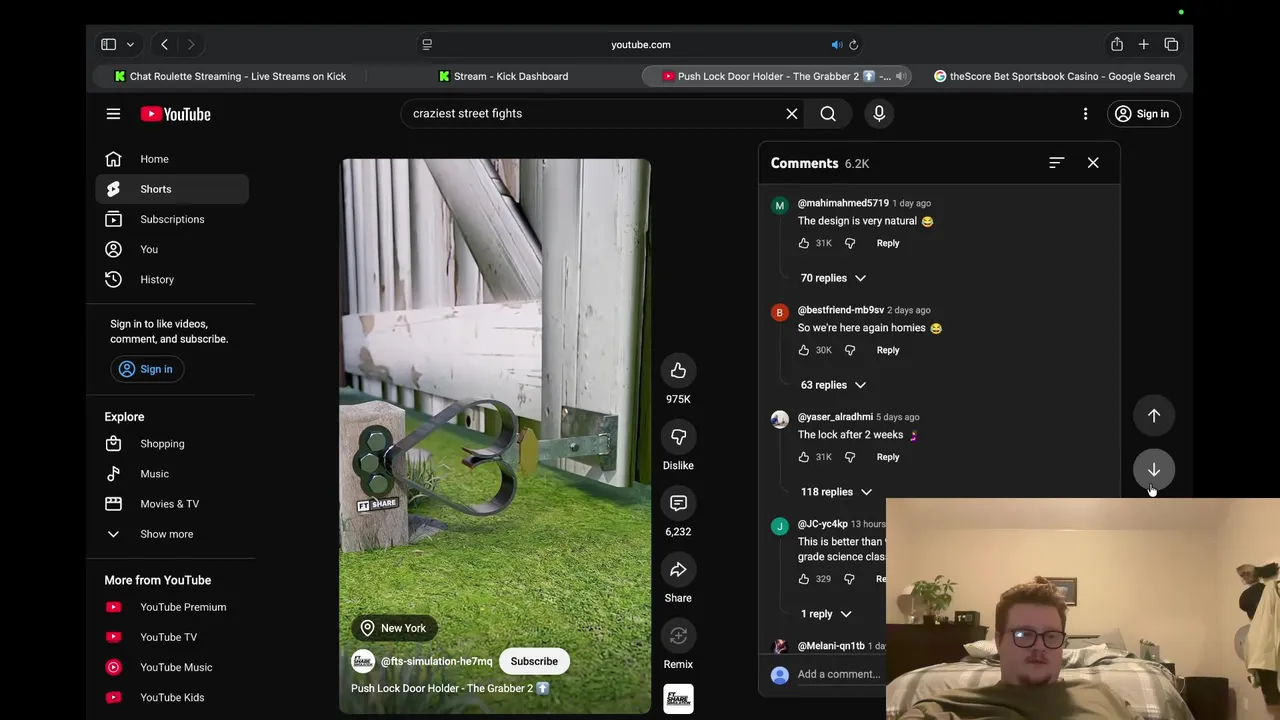Switch to Stream - Kick Dashboard tab
This screenshot has width=1280, height=720.
503,76
